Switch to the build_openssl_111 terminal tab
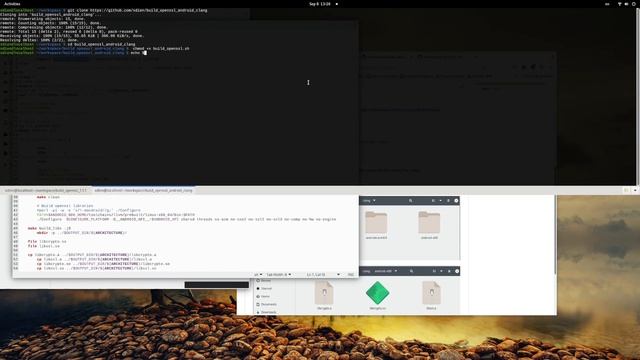This screenshot has height=360, width=640. point(46,190)
